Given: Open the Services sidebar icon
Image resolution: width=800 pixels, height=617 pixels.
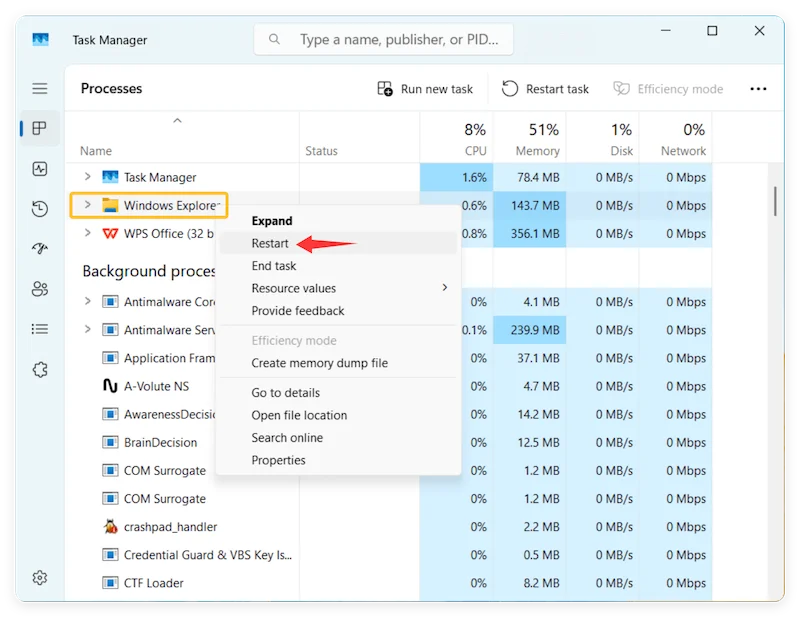Looking at the screenshot, I should pos(40,369).
